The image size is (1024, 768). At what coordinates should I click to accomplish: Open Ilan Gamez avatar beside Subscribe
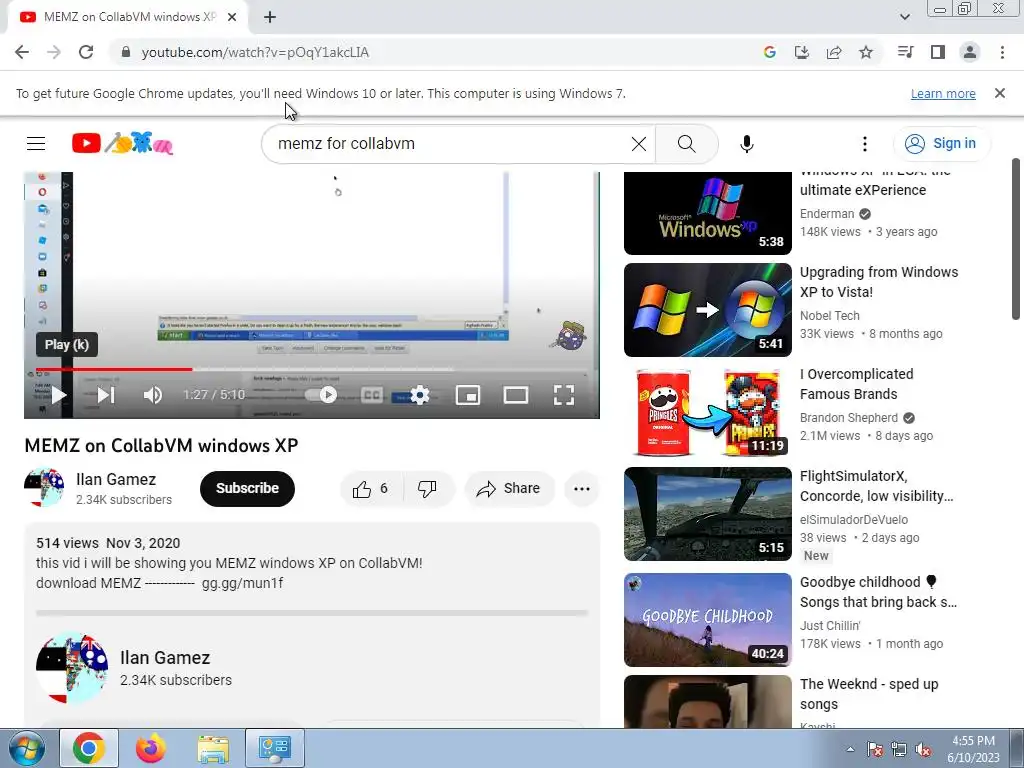coord(44,488)
